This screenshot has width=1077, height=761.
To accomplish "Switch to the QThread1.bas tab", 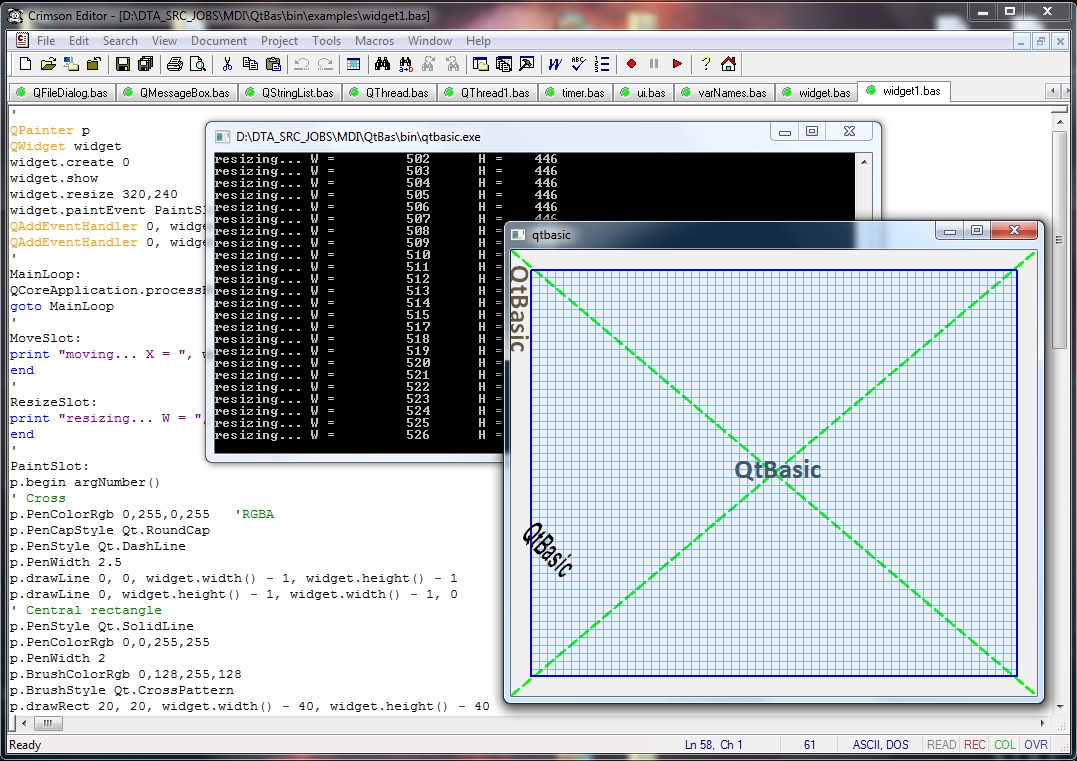I will (x=488, y=93).
